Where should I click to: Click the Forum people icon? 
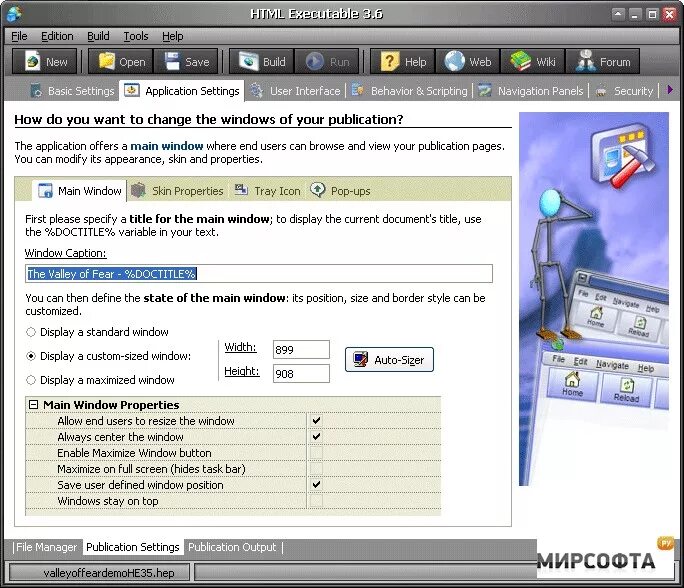tap(585, 62)
